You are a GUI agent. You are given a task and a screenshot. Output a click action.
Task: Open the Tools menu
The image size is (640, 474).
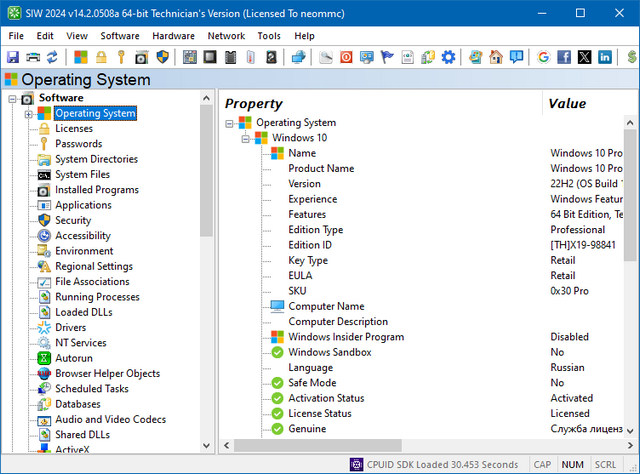pos(269,36)
